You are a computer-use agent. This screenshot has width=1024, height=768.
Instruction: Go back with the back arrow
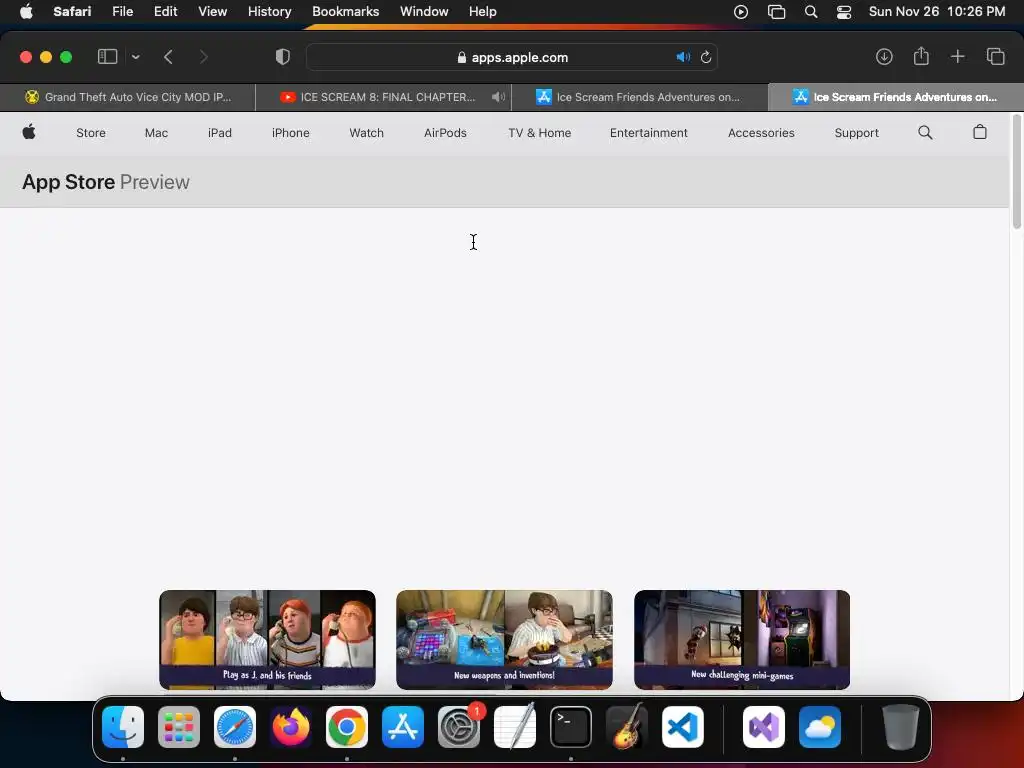pos(168,57)
